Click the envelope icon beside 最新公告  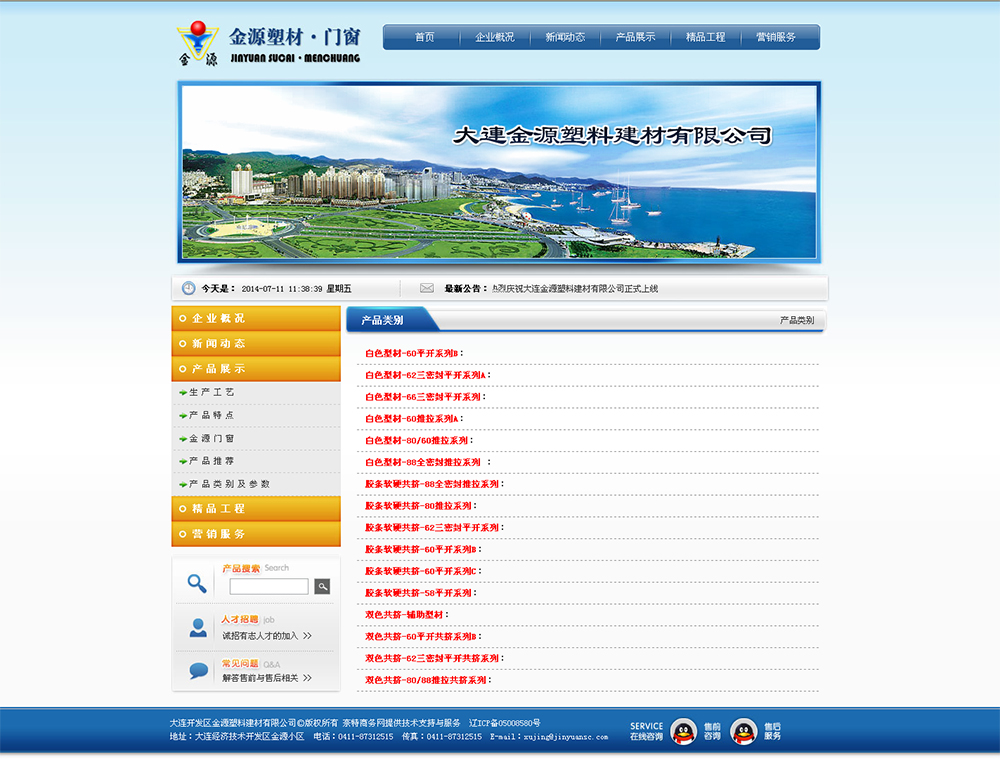click(427, 288)
